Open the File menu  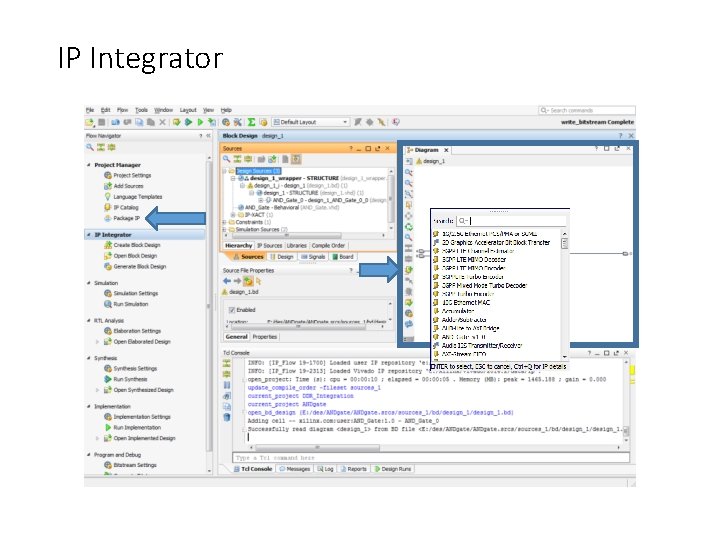(x=90, y=110)
